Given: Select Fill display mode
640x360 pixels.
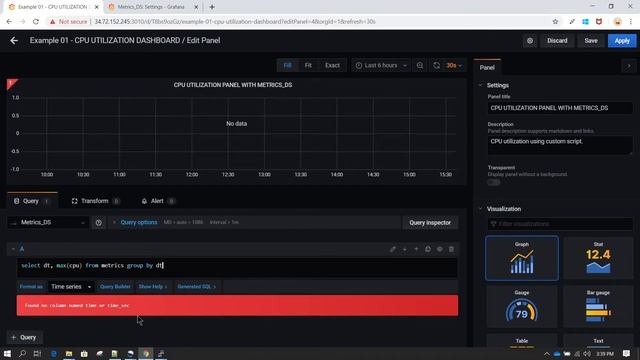Looking at the screenshot, I should click(x=287, y=65).
